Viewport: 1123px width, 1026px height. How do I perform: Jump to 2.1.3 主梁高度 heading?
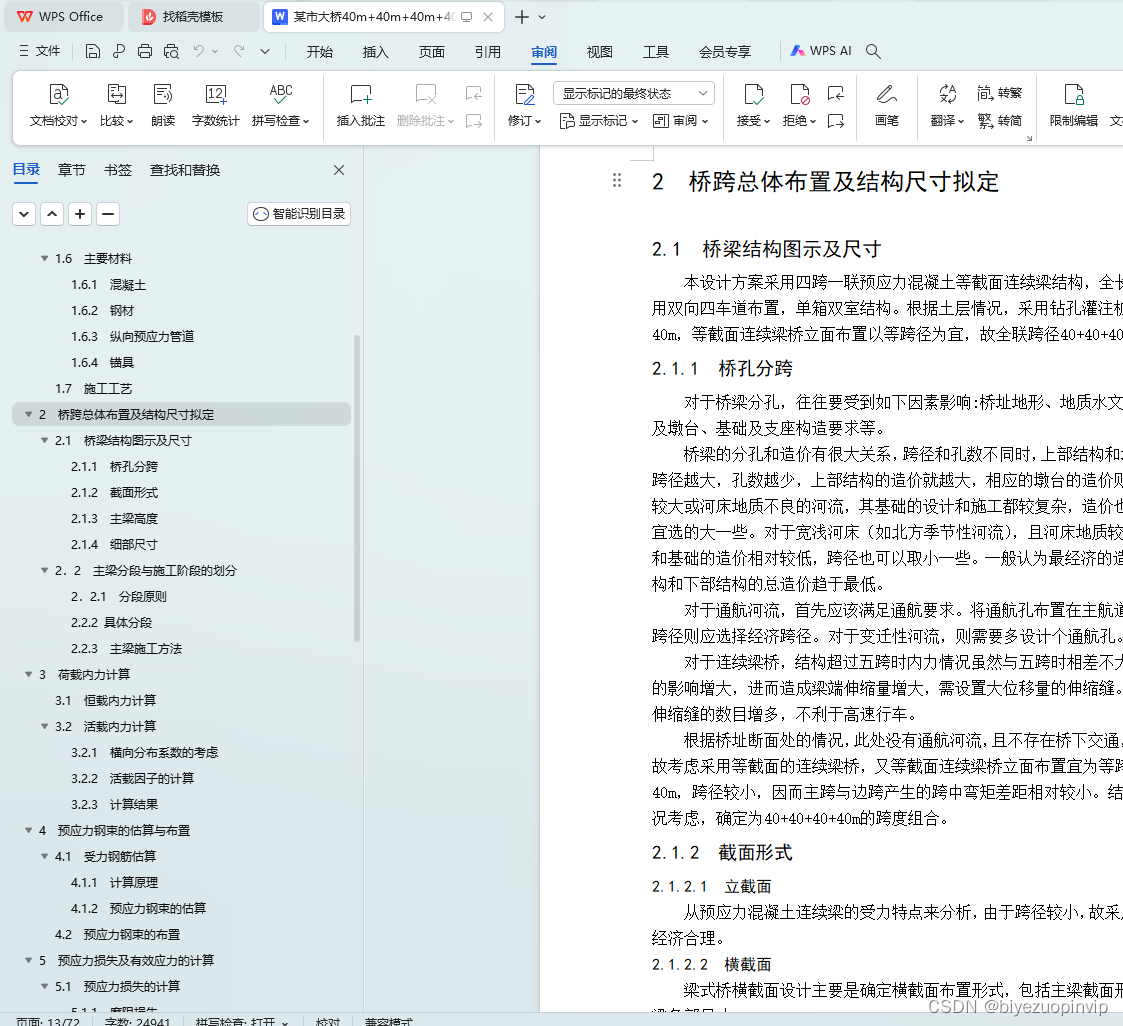(x=115, y=518)
